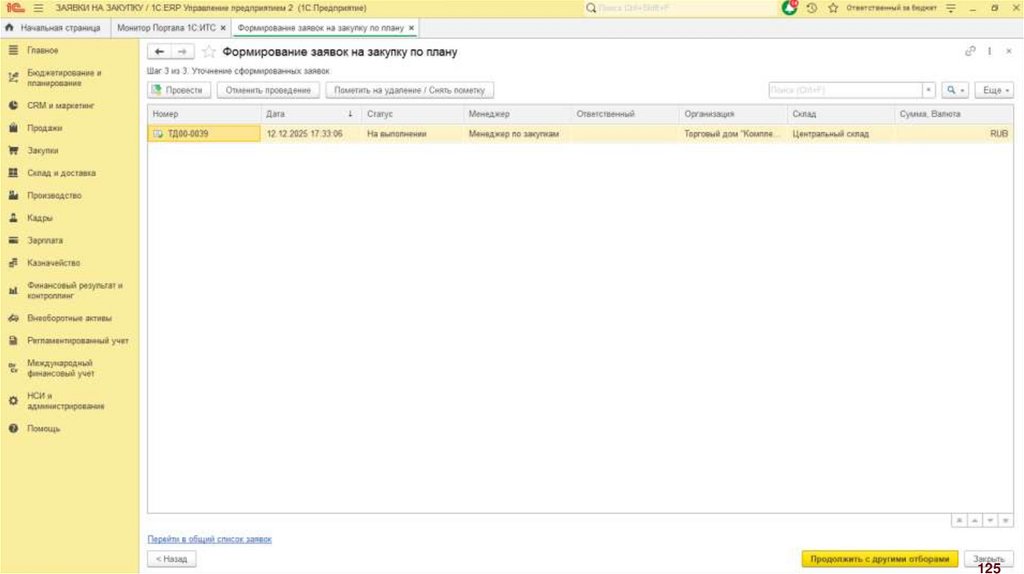Open the notifications bell icon
Image resolution: width=1024 pixels, height=574 pixels.
[x=790, y=8]
